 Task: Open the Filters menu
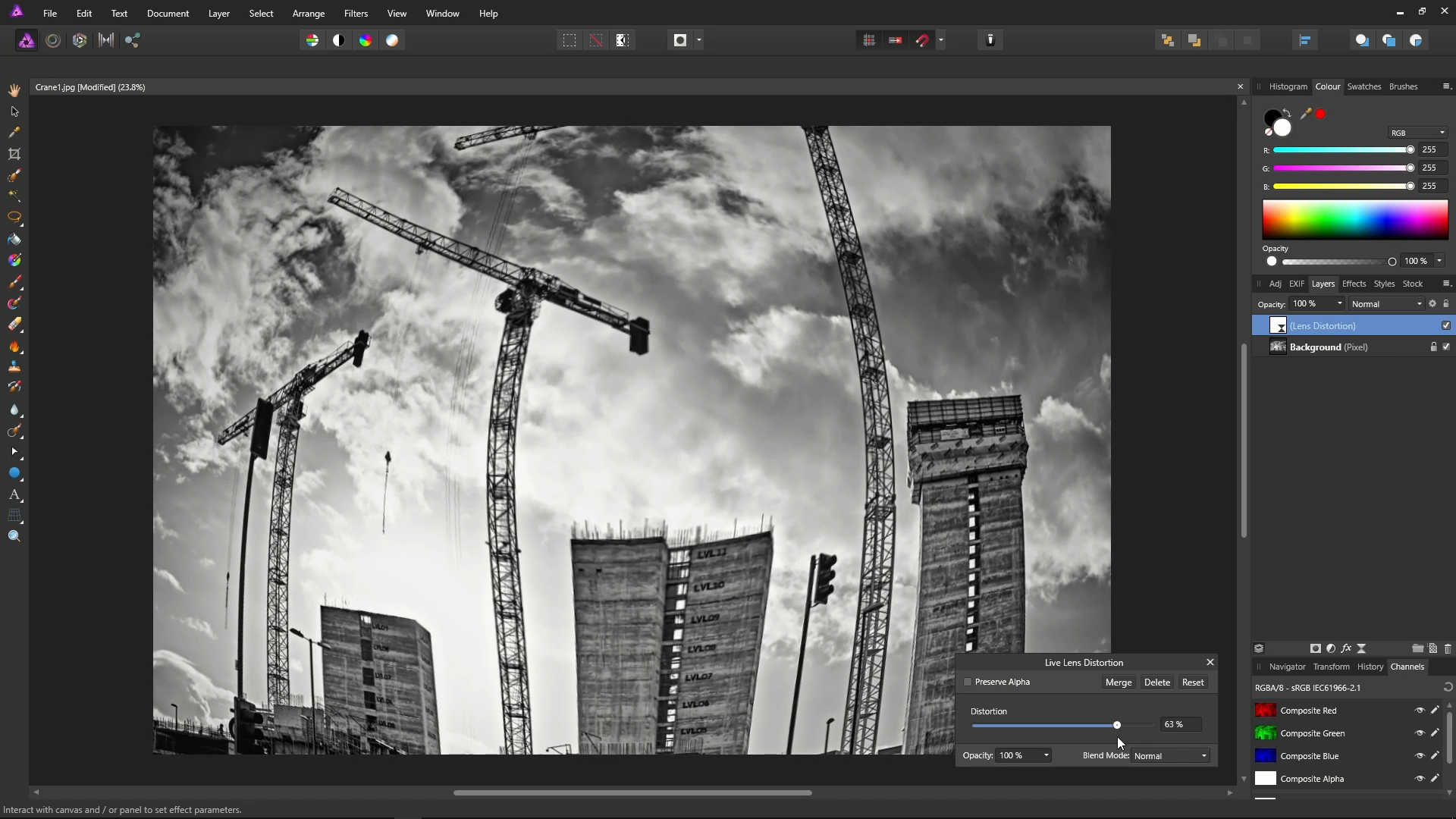point(355,14)
